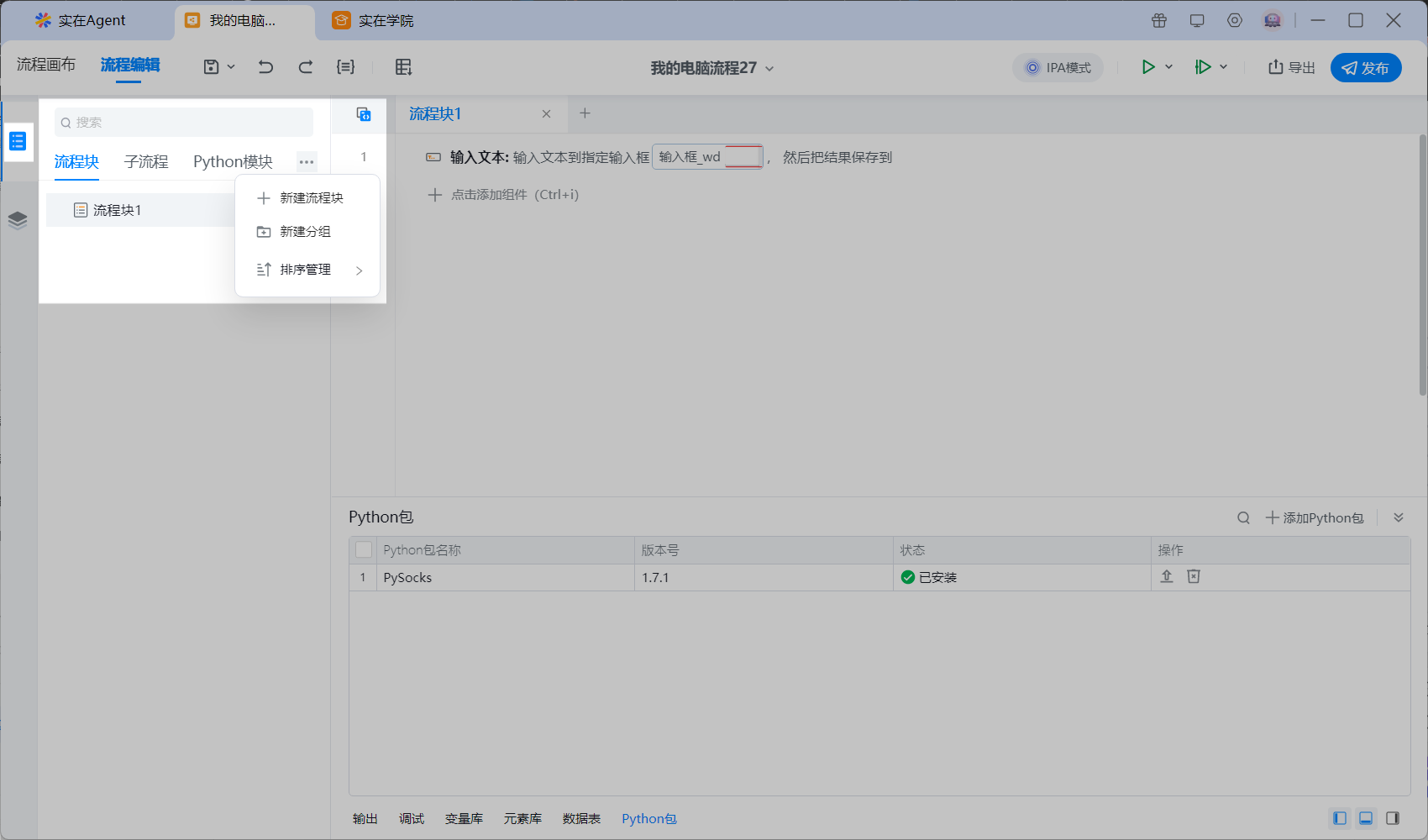Viewport: 1428px width, 840px height.
Task: Click the 导出 export button
Action: point(1291,68)
